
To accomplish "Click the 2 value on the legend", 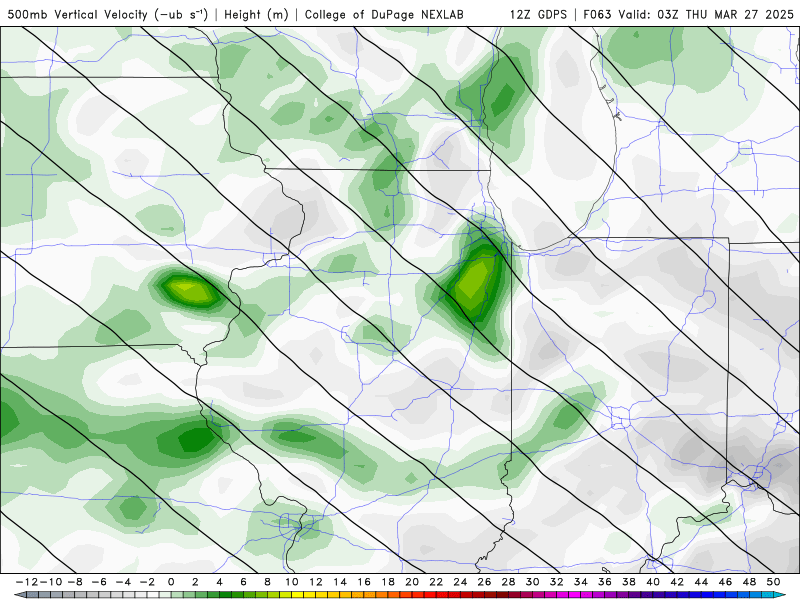I will (x=195, y=582).
